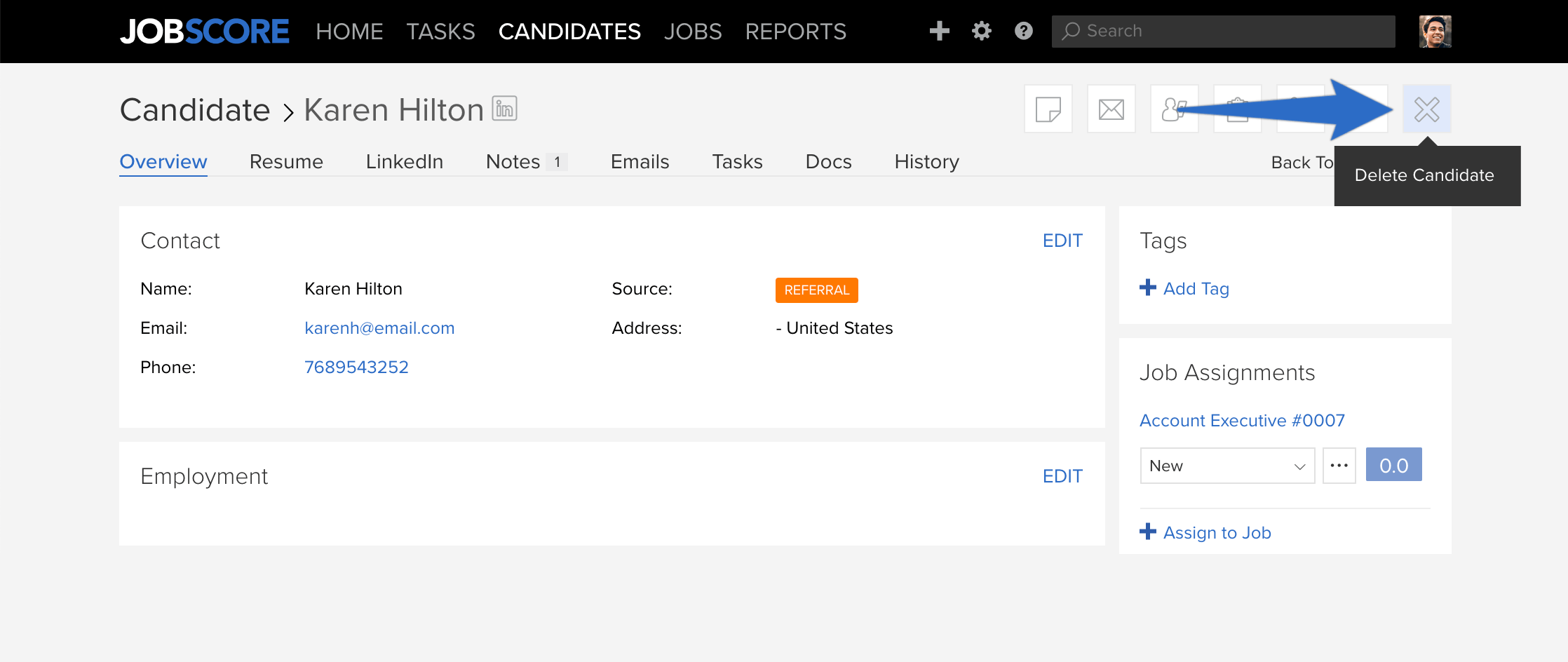Screen dimensions: 1568x662
Task: Click the add note sticky icon
Action: 1048,109
